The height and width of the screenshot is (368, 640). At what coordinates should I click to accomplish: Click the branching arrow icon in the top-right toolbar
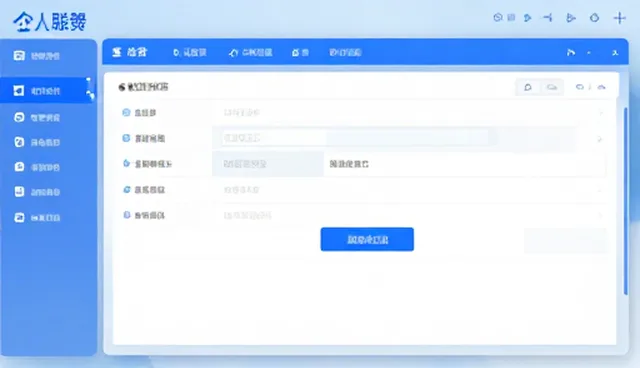tap(548, 18)
